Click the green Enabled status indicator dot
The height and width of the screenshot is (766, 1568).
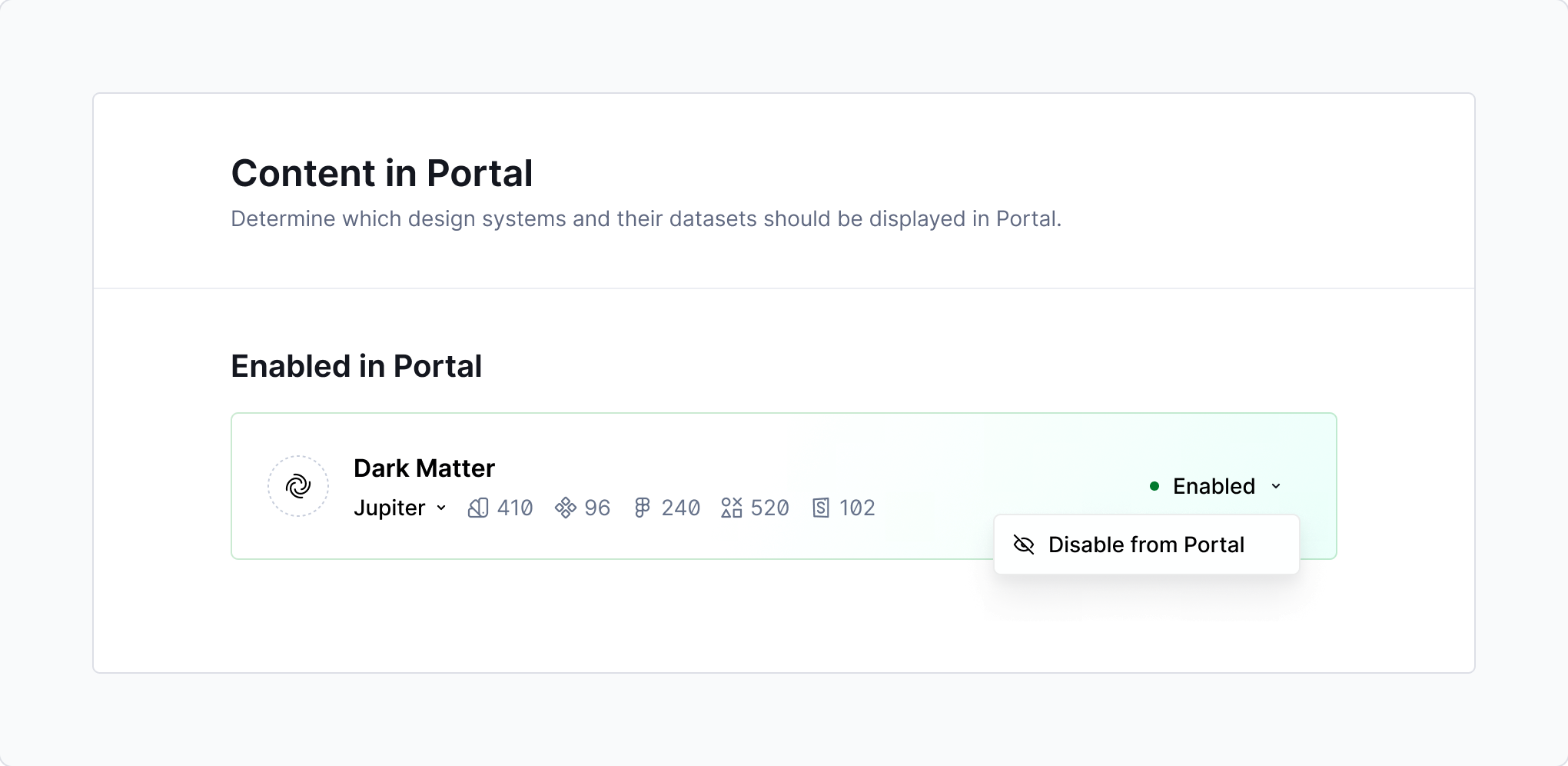pos(1154,486)
